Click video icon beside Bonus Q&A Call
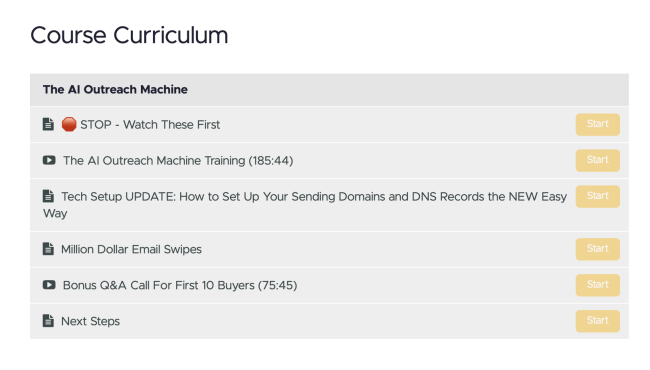650x370 pixels. (49, 285)
